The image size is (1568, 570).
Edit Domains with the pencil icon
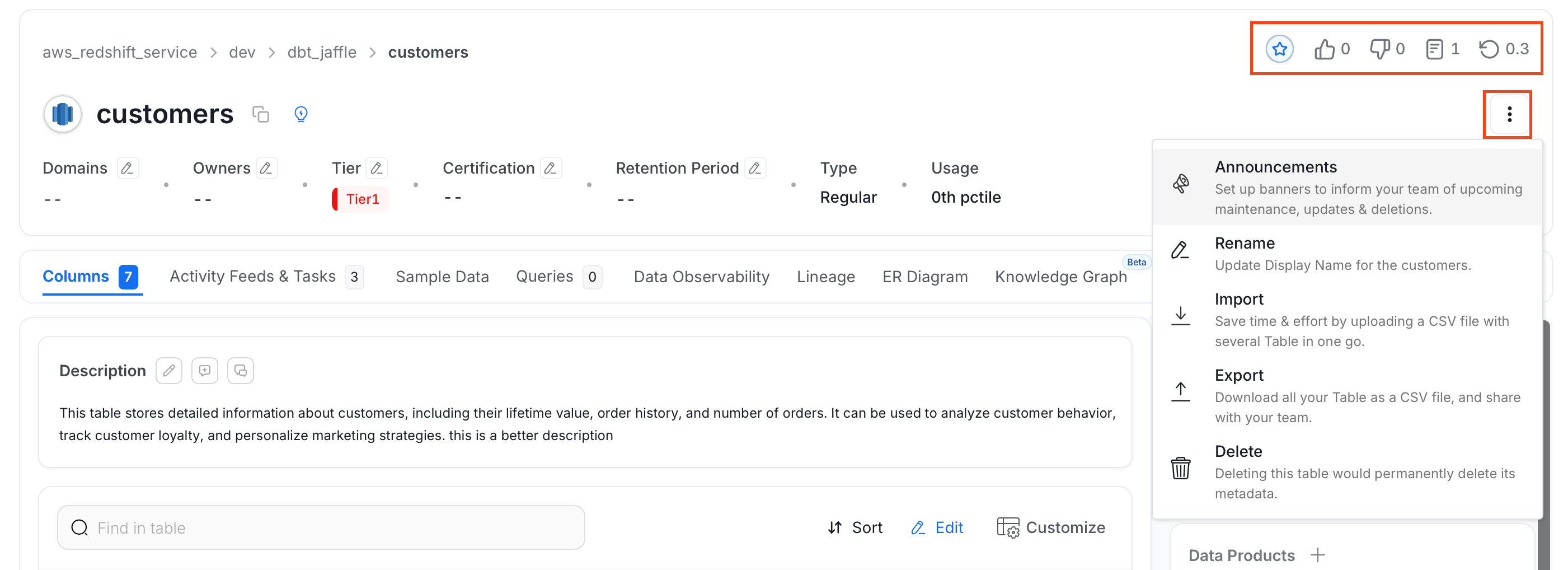click(127, 168)
